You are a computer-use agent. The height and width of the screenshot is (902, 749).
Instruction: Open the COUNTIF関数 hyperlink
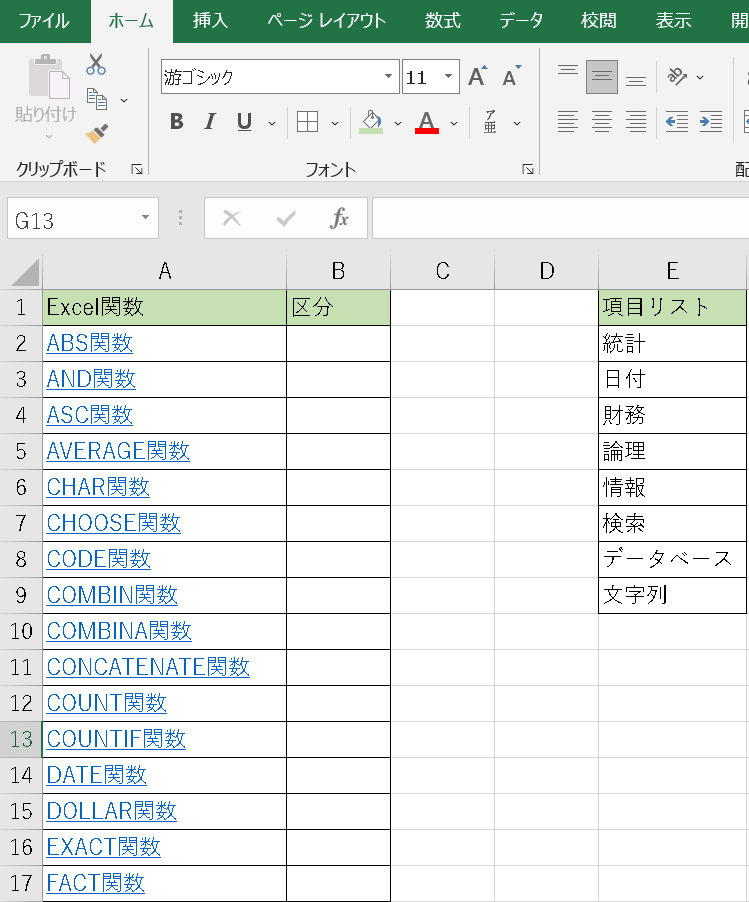pos(116,739)
